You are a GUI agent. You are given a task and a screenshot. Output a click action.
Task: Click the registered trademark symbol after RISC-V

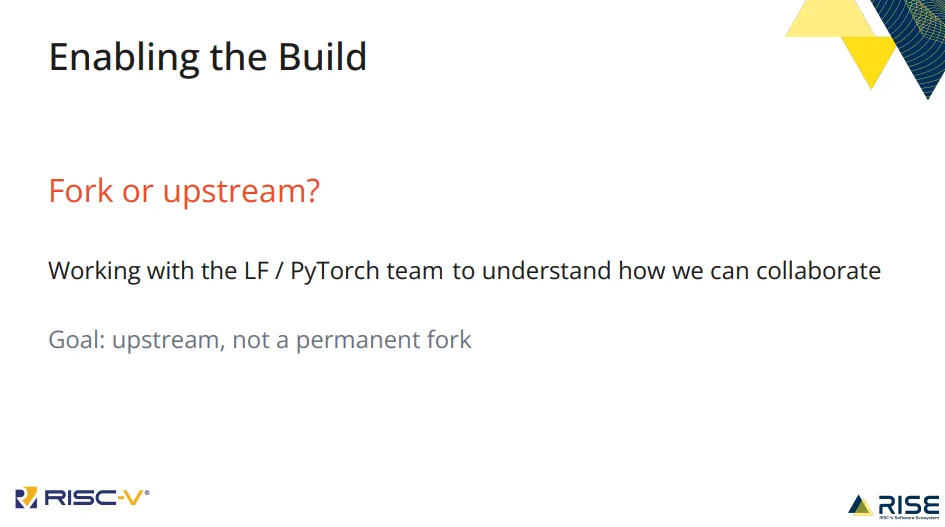tap(147, 493)
